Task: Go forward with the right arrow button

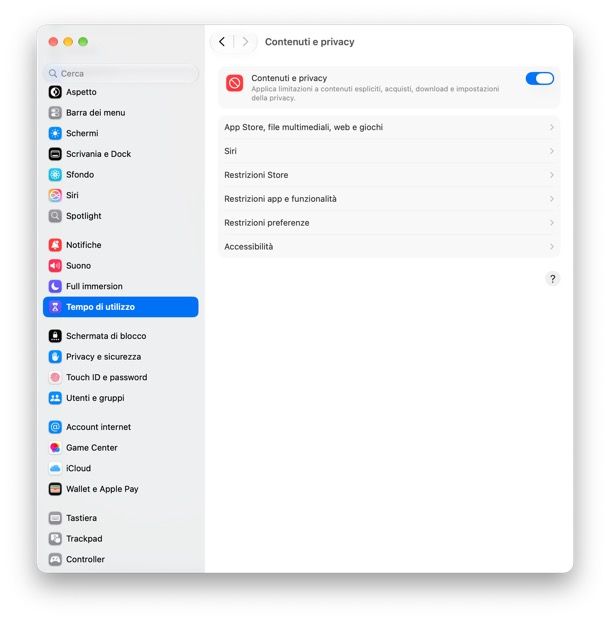Action: coord(245,42)
